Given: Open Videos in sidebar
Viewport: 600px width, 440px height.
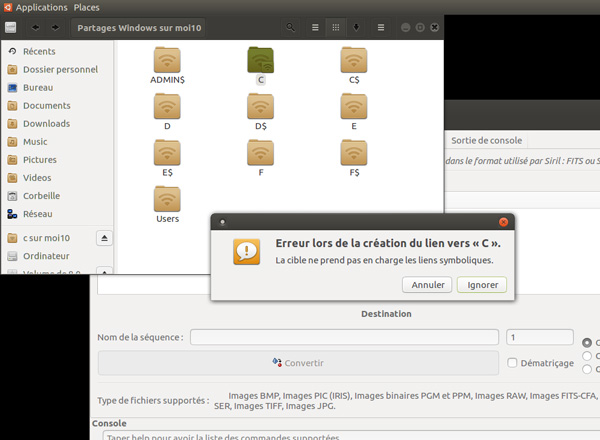Looking at the screenshot, I should [37, 178].
